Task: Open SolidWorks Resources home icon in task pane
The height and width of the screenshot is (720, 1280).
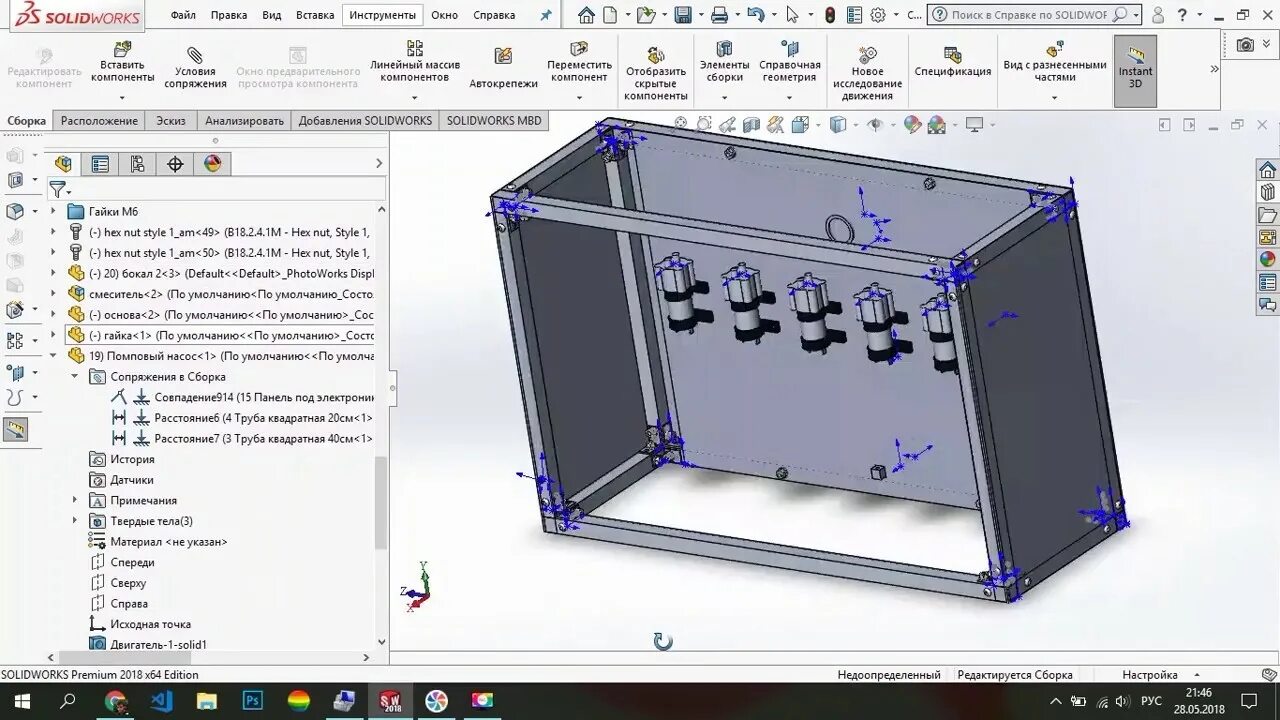Action: tap(1267, 169)
